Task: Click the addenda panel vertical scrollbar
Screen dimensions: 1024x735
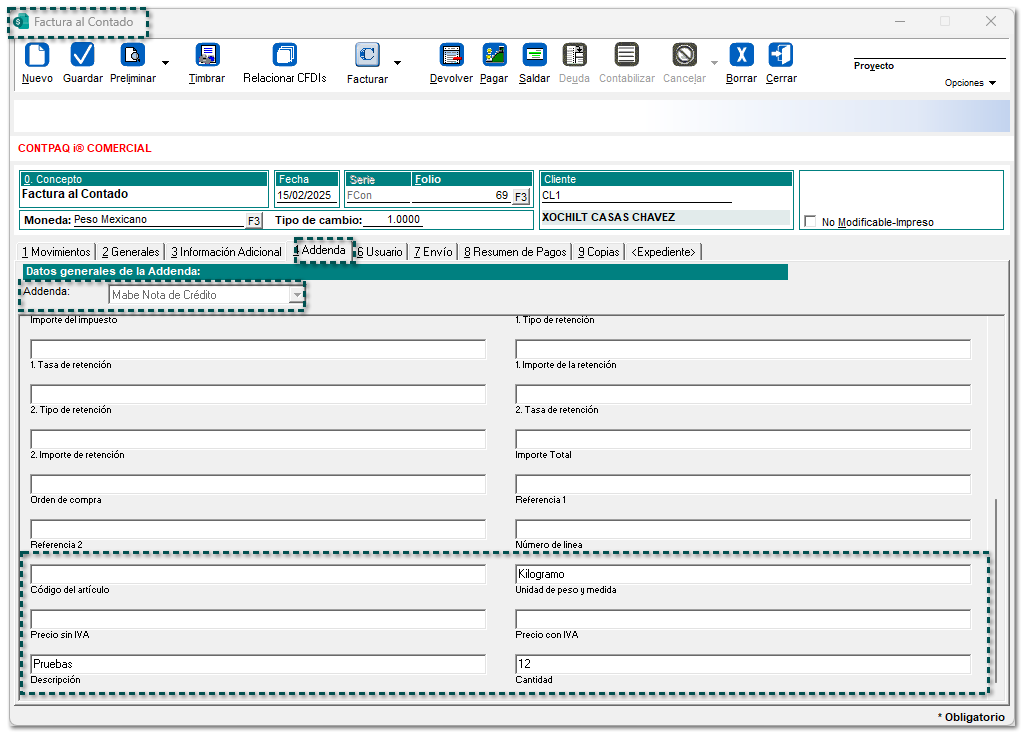Action: pos(996,590)
